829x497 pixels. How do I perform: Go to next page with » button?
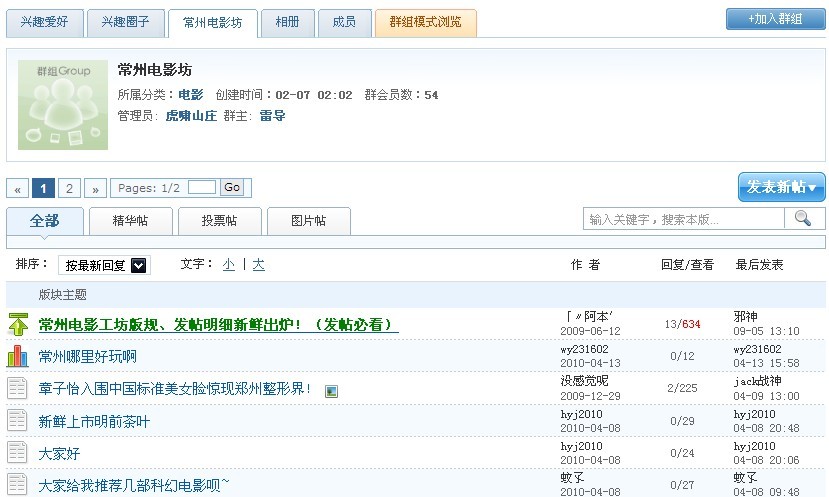pyautogui.click(x=96, y=188)
